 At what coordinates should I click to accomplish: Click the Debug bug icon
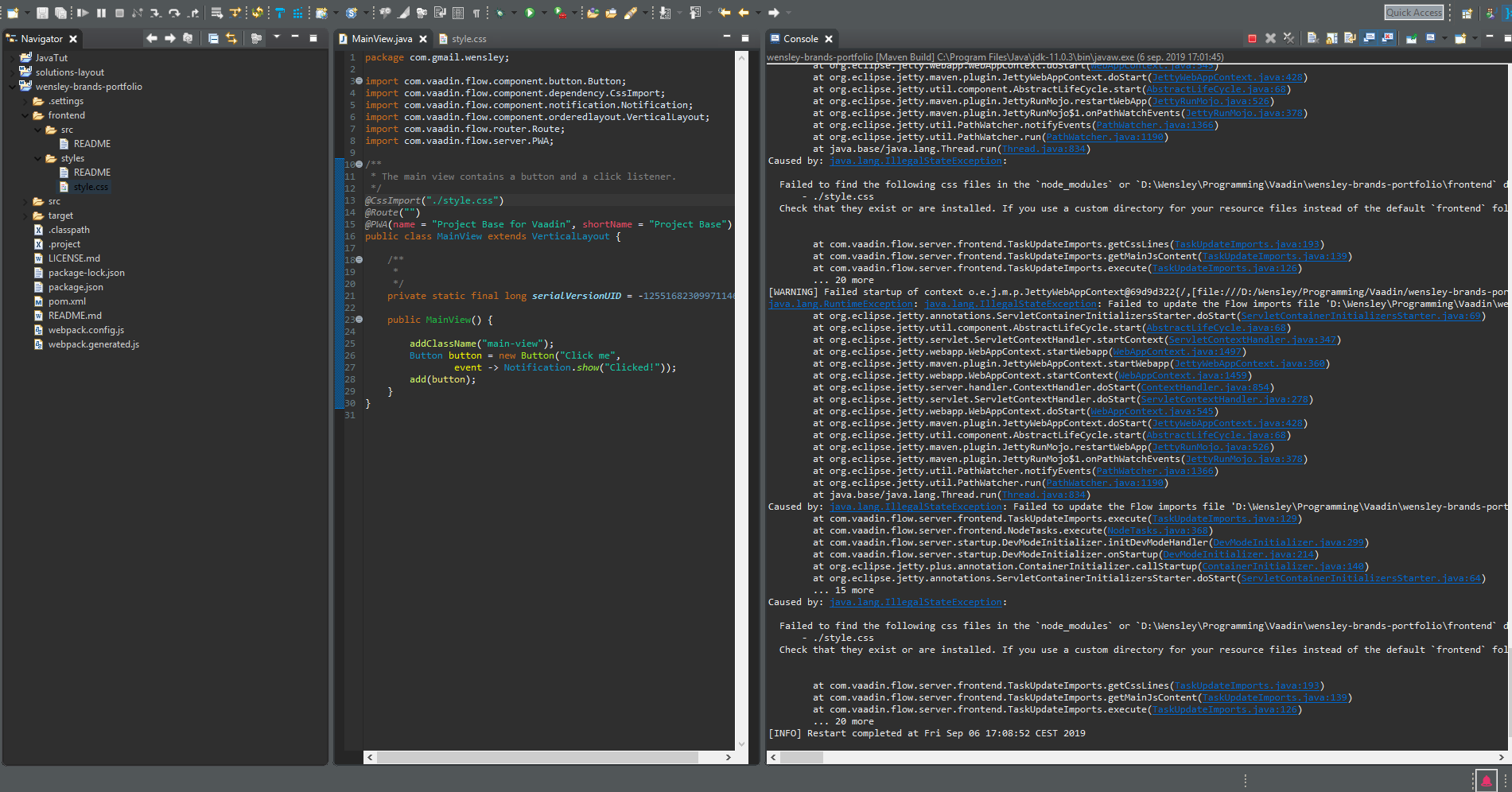[499, 13]
